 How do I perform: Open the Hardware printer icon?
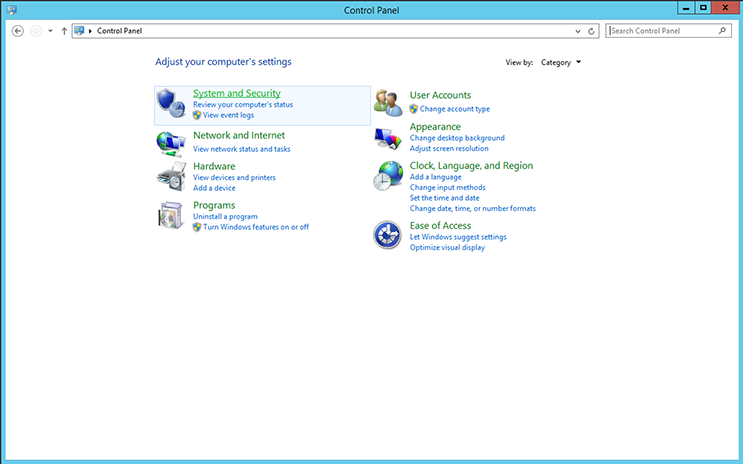tap(172, 176)
